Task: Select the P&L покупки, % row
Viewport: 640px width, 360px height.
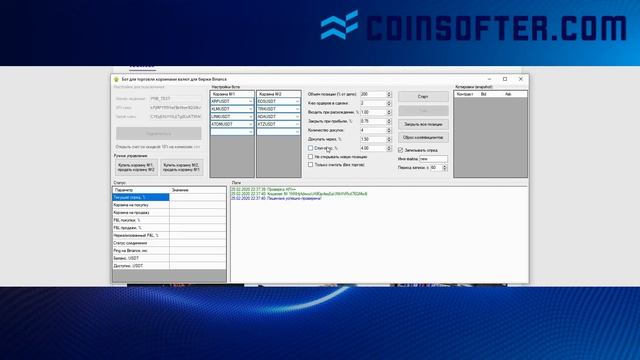Action: point(169,220)
